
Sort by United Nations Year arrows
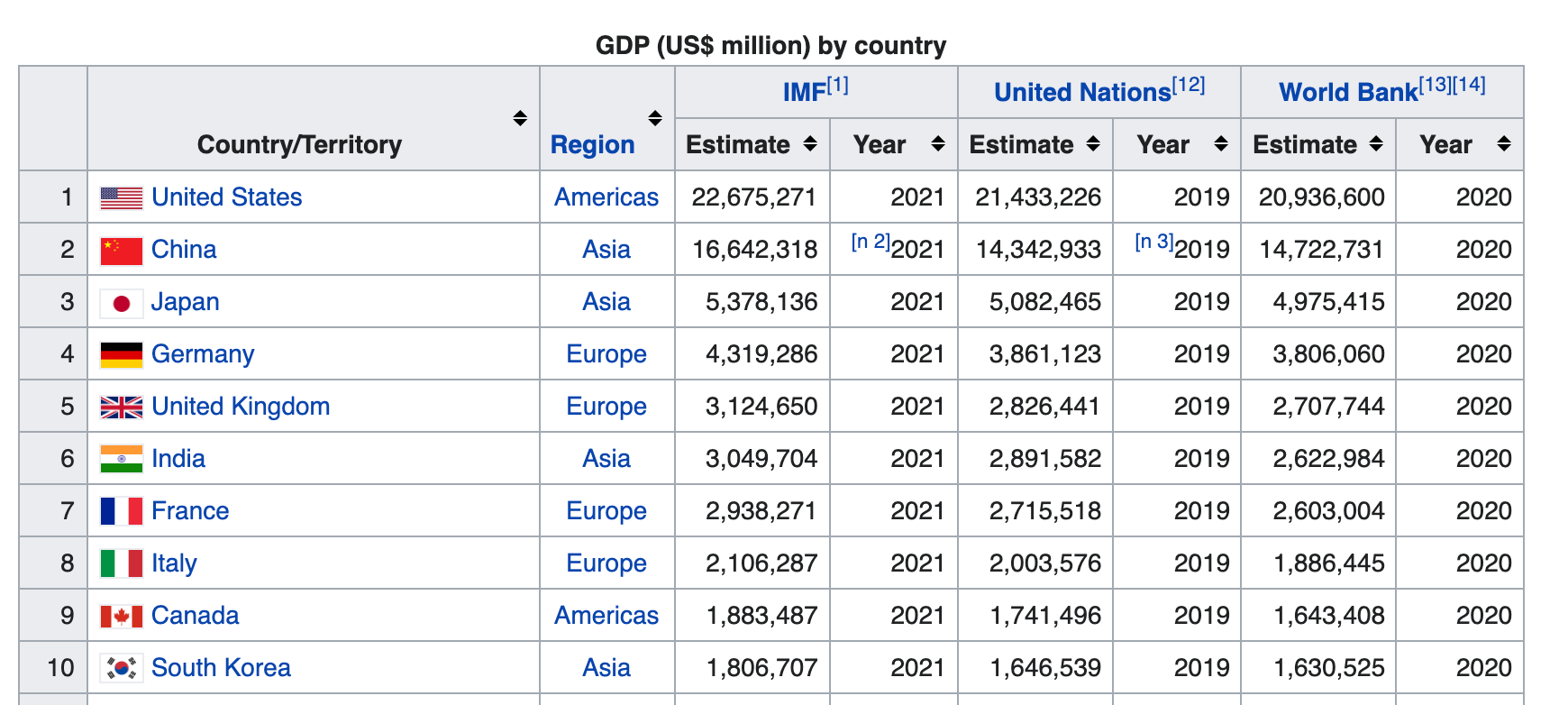point(1221,143)
